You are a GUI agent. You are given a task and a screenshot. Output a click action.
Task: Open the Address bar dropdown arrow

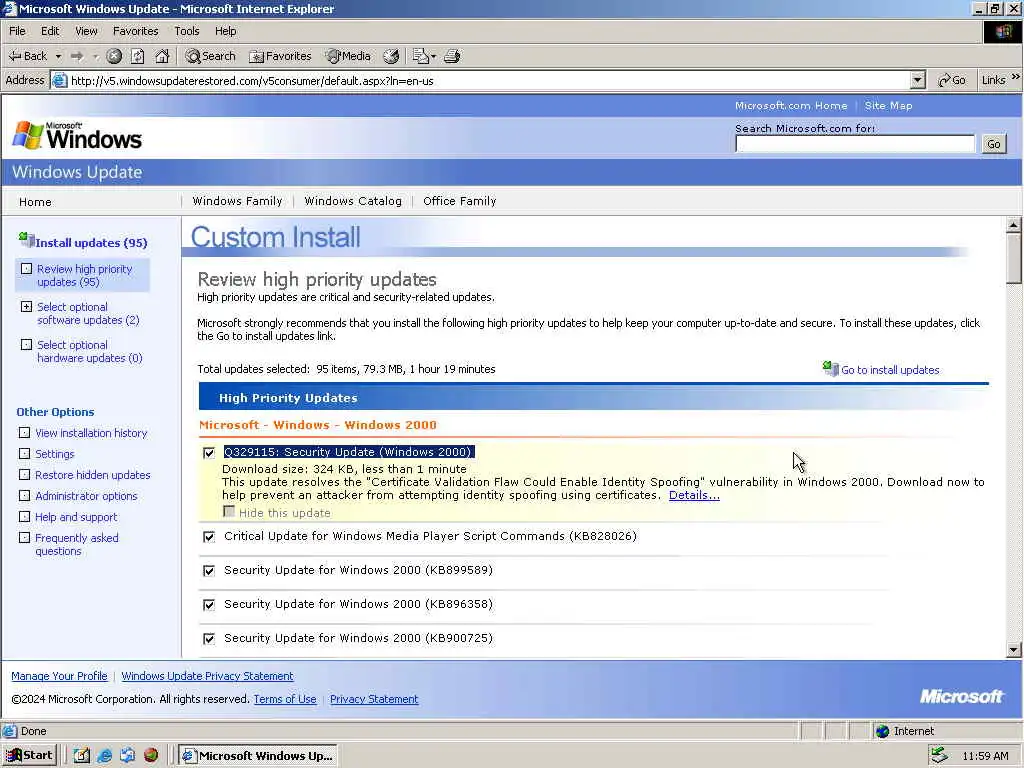click(918, 80)
